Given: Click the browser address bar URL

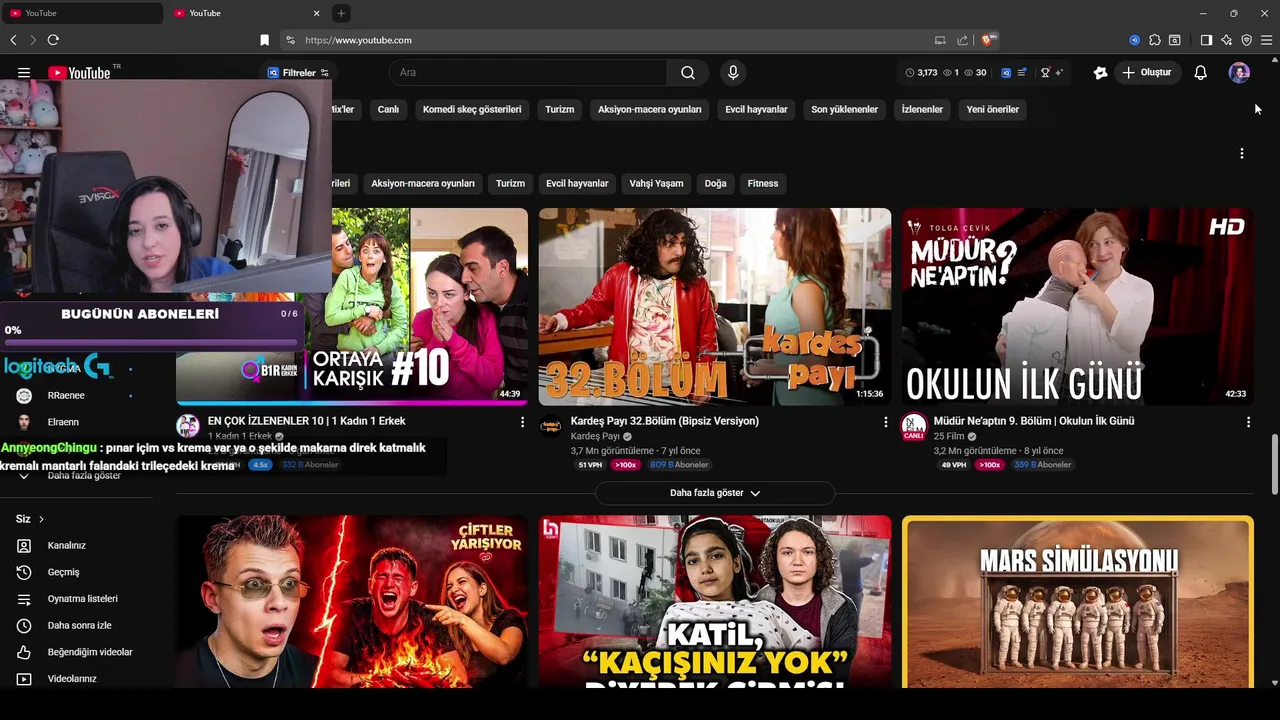Looking at the screenshot, I should pos(358,40).
